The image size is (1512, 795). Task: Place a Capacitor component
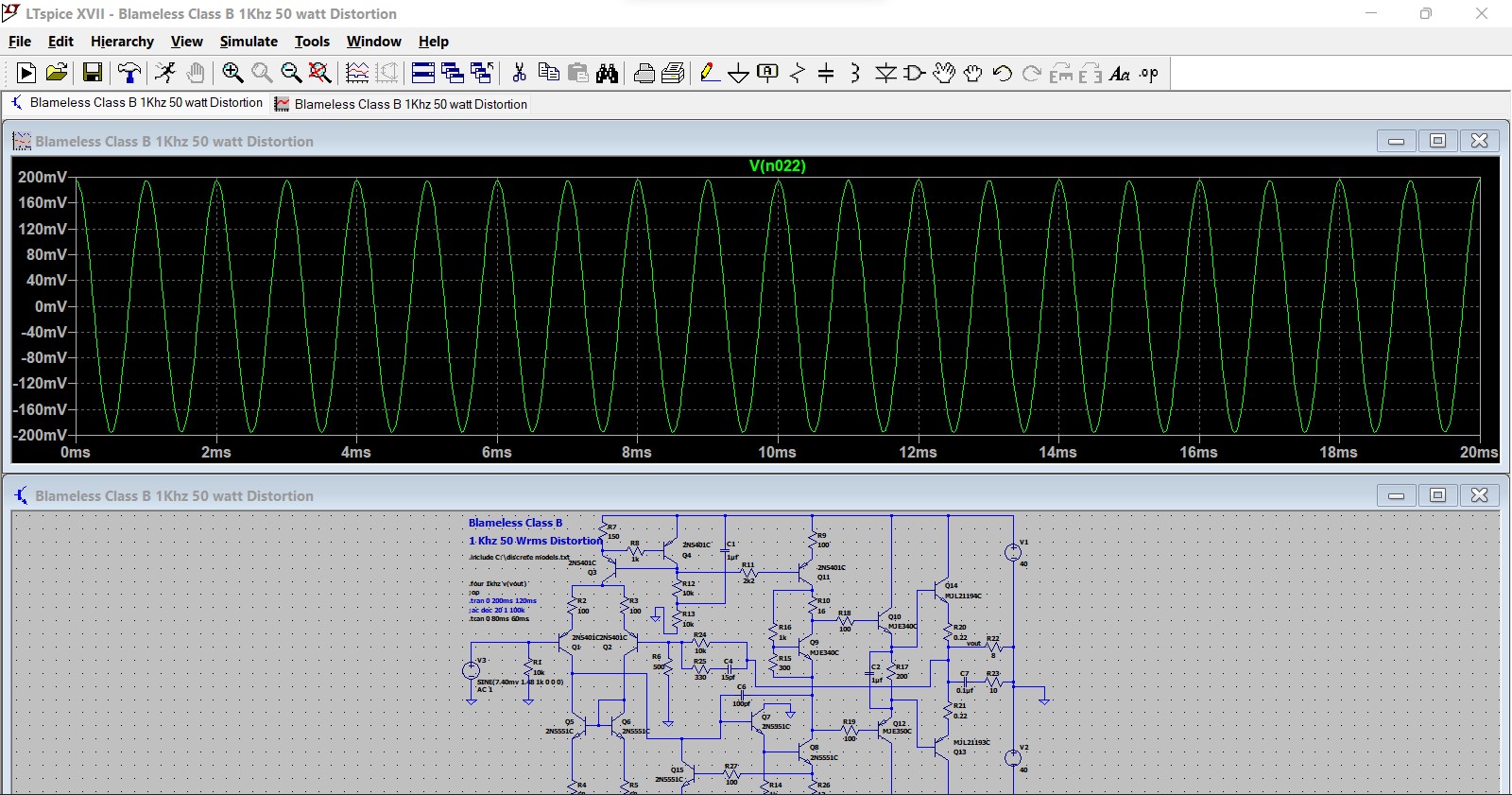coord(826,73)
